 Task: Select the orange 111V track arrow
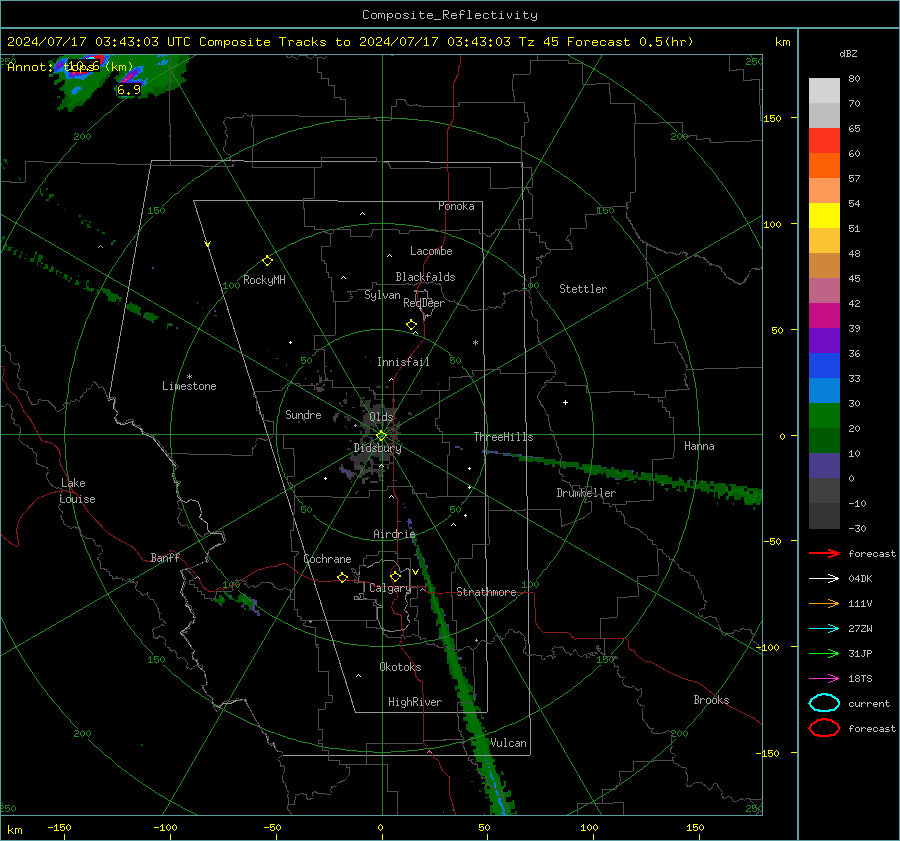click(824, 603)
